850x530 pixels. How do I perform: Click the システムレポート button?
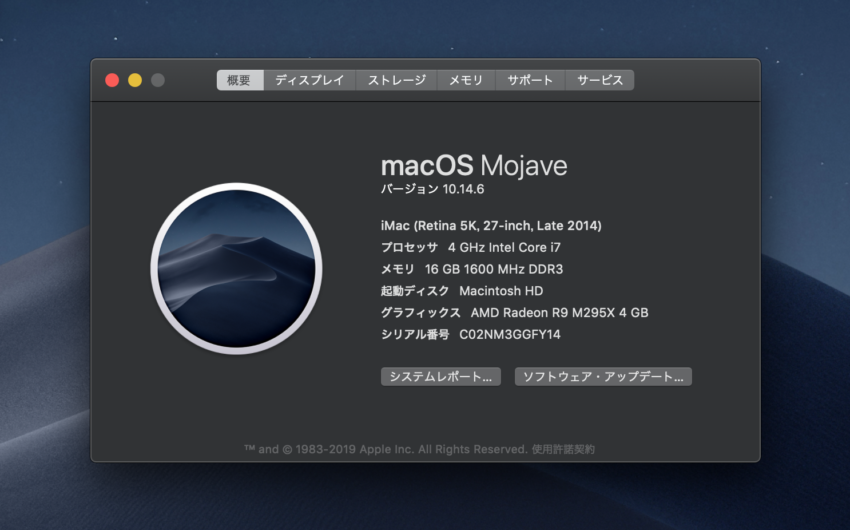pos(441,377)
